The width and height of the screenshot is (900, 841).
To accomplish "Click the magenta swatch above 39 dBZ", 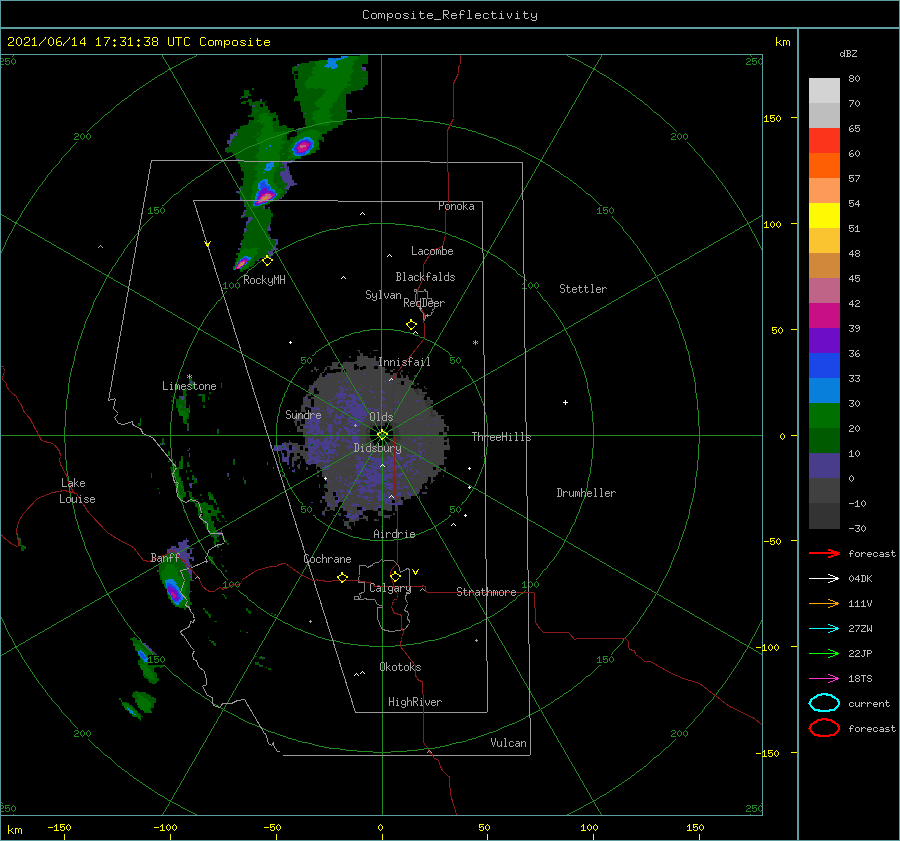I will coord(824,315).
